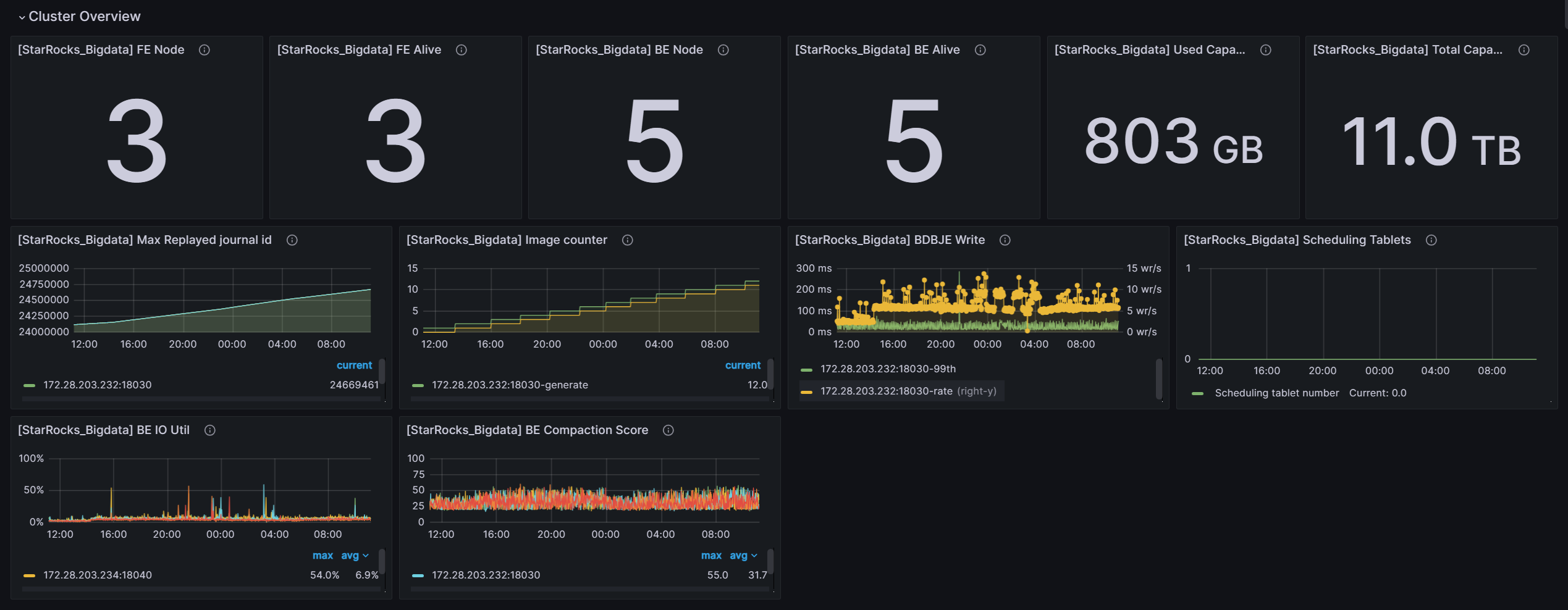Open info icon for Total Capacity panel
The image size is (1568, 610).
coord(1524,50)
